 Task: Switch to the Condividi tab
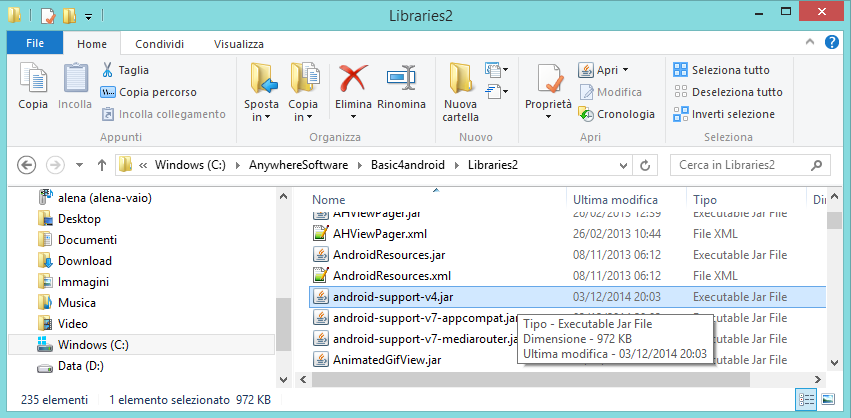point(160,44)
